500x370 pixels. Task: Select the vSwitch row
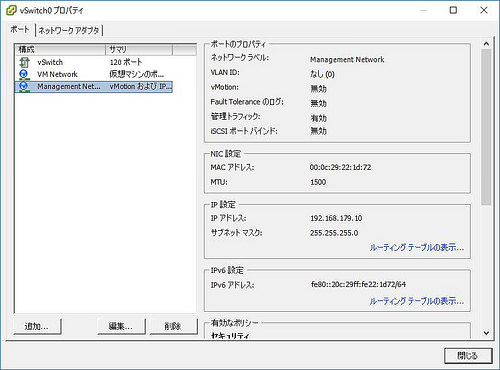tap(94, 62)
